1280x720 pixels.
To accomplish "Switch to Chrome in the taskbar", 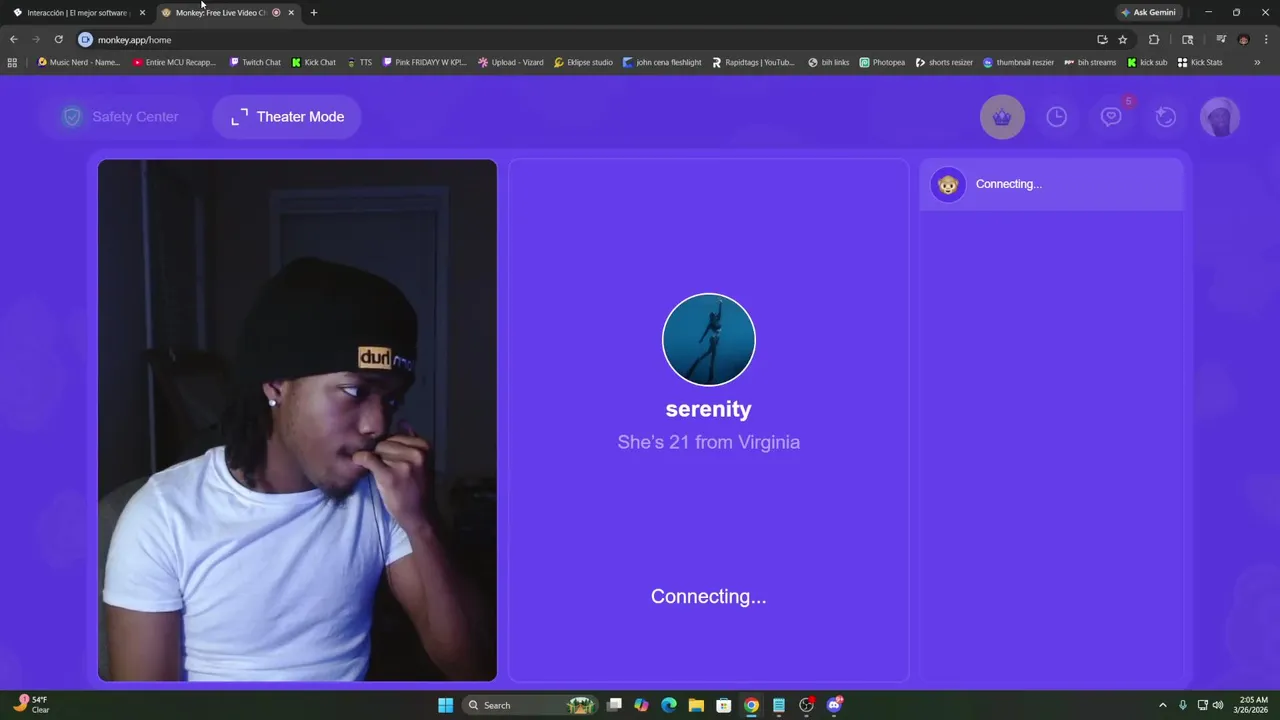I will point(751,705).
